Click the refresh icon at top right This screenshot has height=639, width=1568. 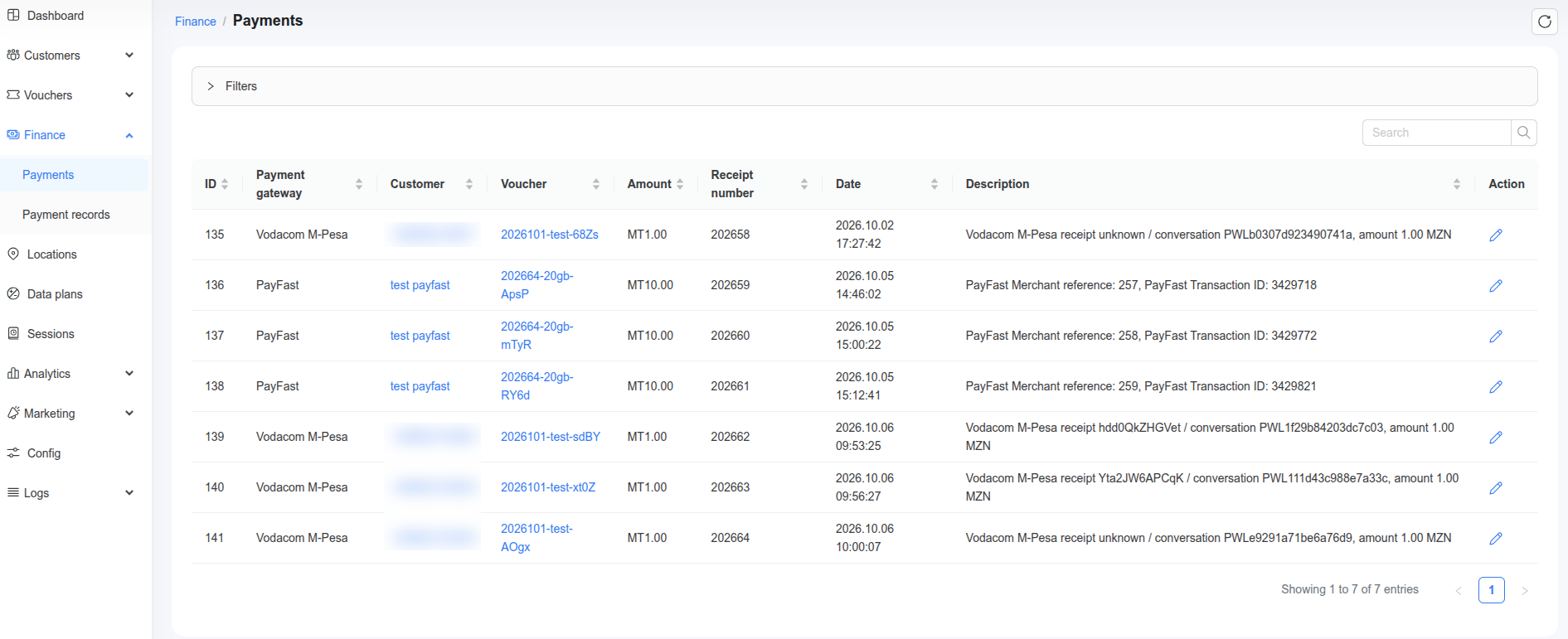coord(1544,22)
